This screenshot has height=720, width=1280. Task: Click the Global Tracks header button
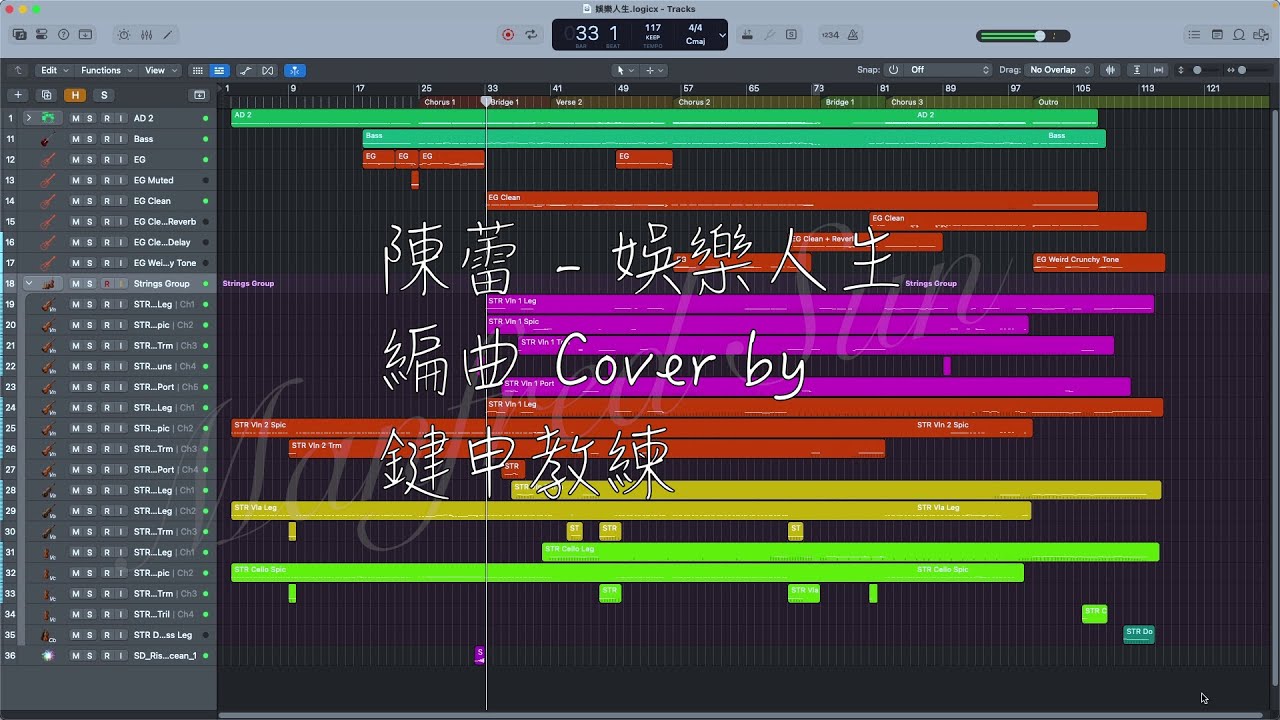[200, 95]
